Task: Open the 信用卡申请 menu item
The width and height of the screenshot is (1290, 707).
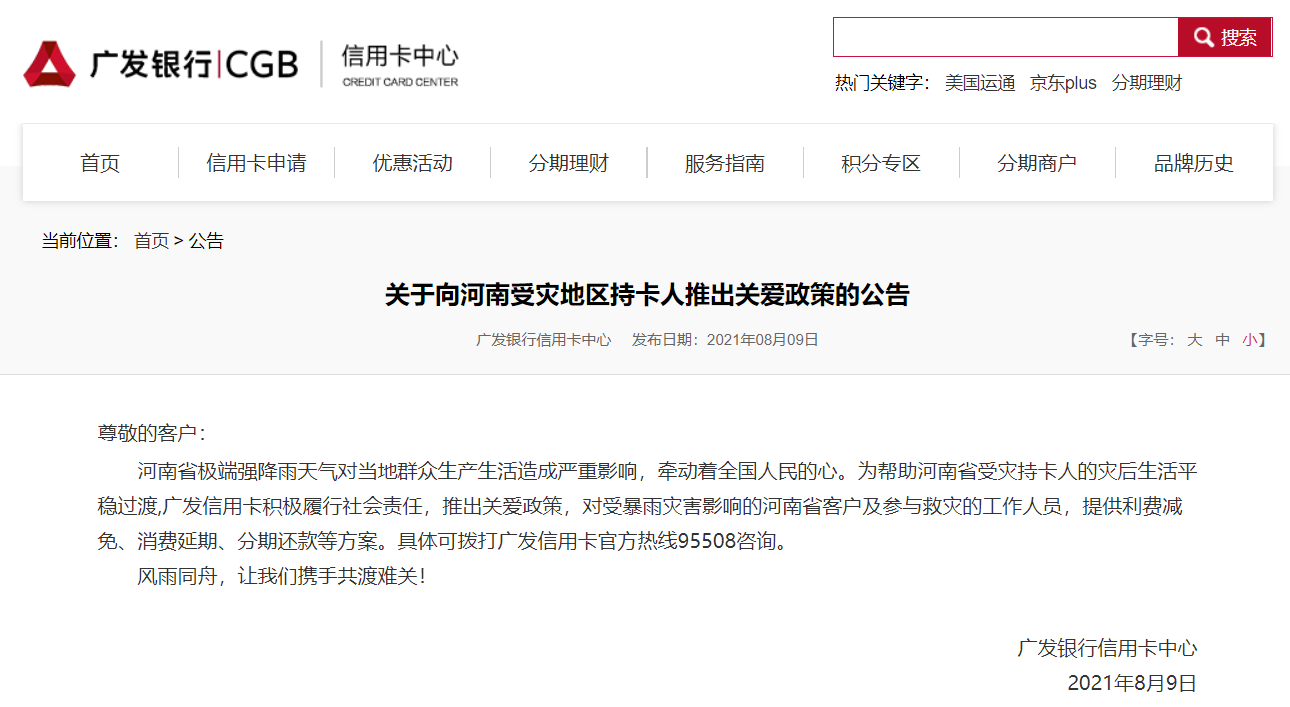Action: click(x=256, y=163)
